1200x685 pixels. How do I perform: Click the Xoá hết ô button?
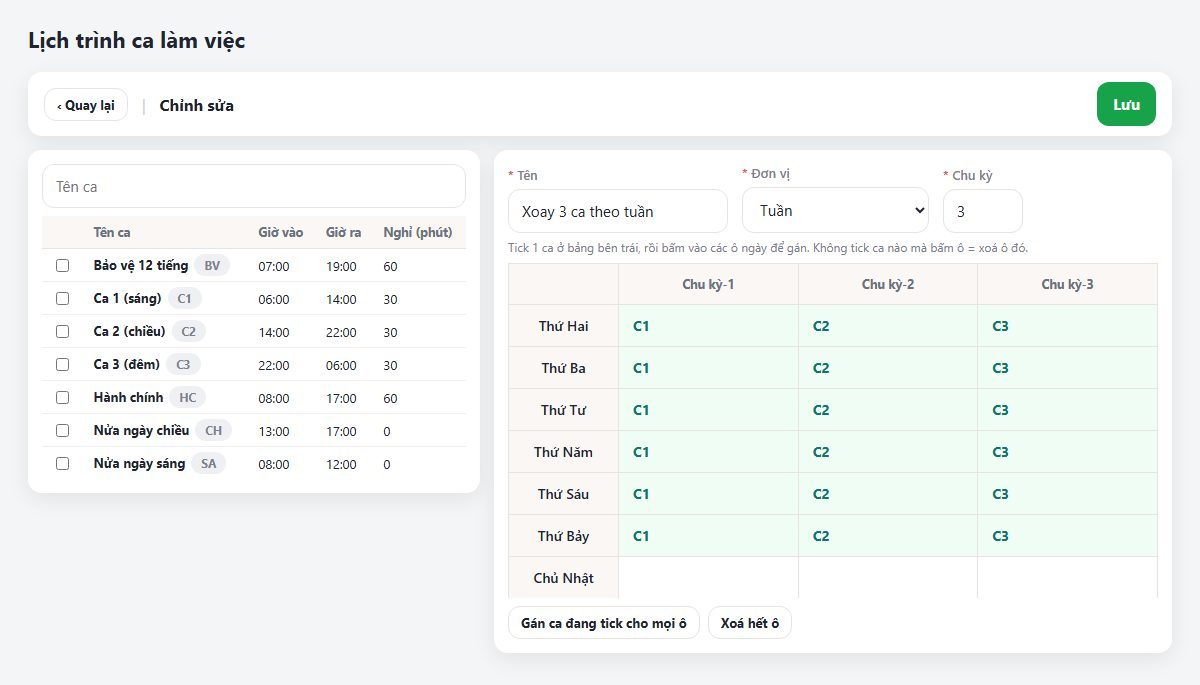[750, 623]
